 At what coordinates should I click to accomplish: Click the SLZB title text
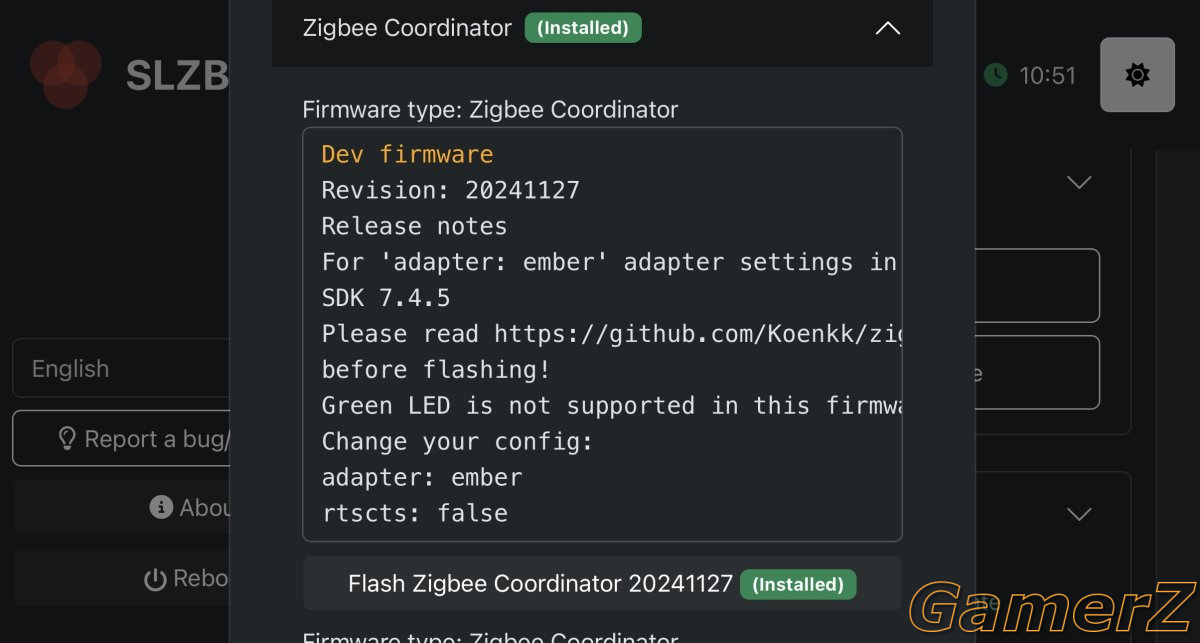tap(177, 75)
